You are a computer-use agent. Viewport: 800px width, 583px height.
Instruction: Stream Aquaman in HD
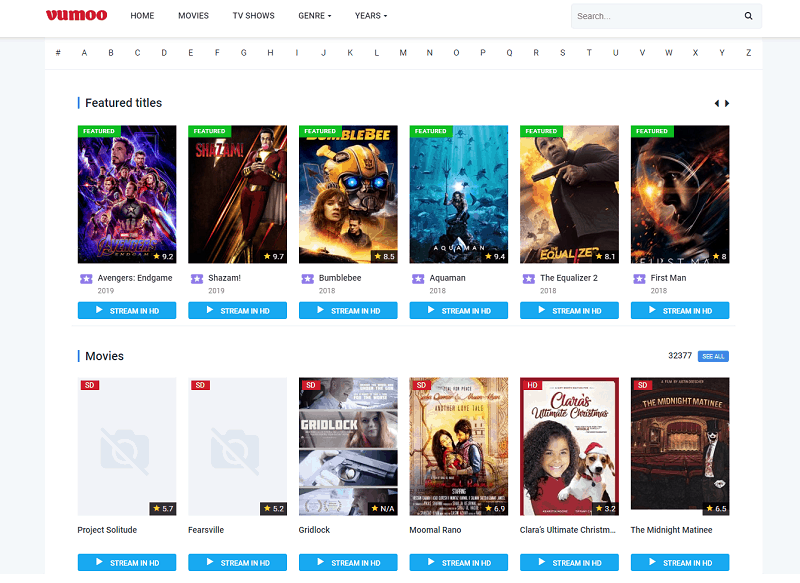click(x=459, y=310)
